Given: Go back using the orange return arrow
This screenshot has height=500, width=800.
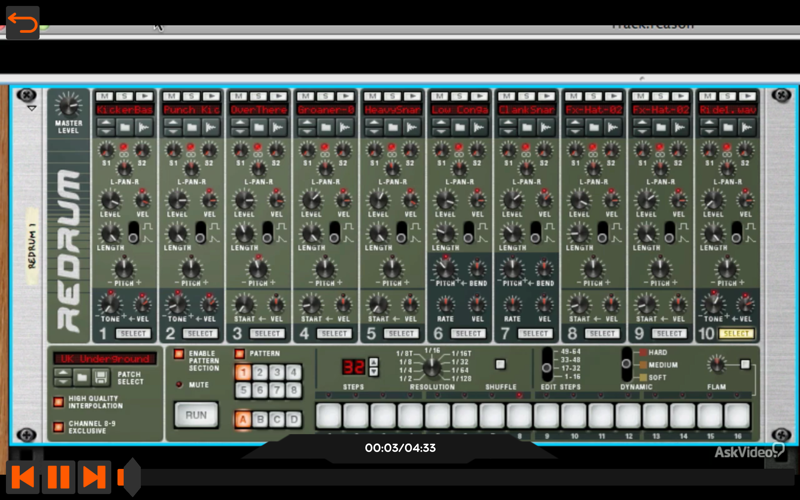Looking at the screenshot, I should (22, 23).
